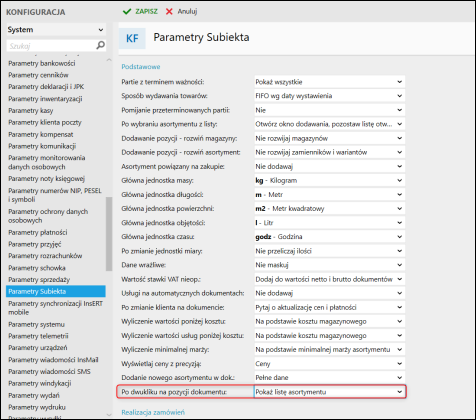
Task: Select 'Parametry systemu' in configuration list
Action: (36, 324)
